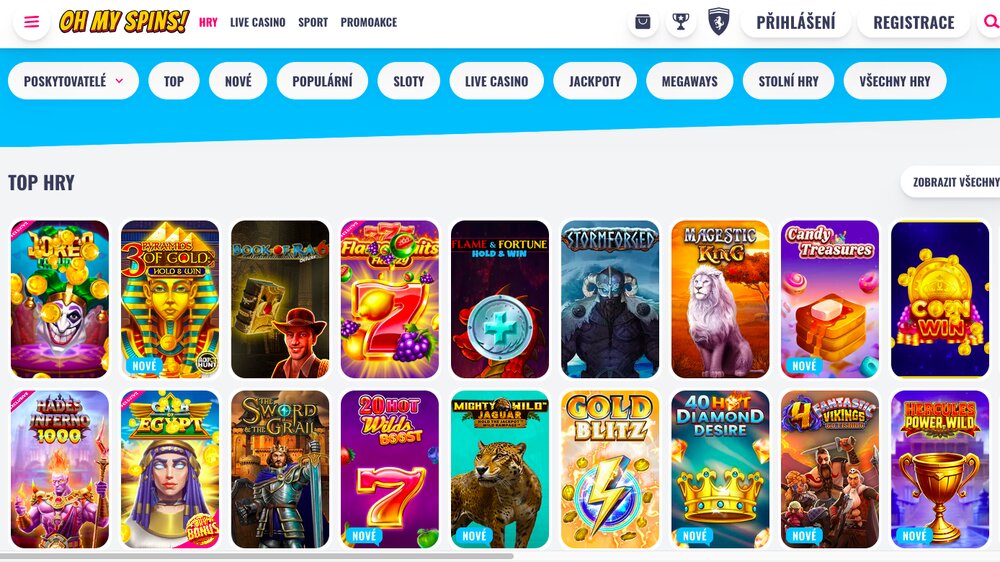Viewport: 1000px width, 562px height.
Task: Open the Majestic King game thumbnail
Action: 721,299
